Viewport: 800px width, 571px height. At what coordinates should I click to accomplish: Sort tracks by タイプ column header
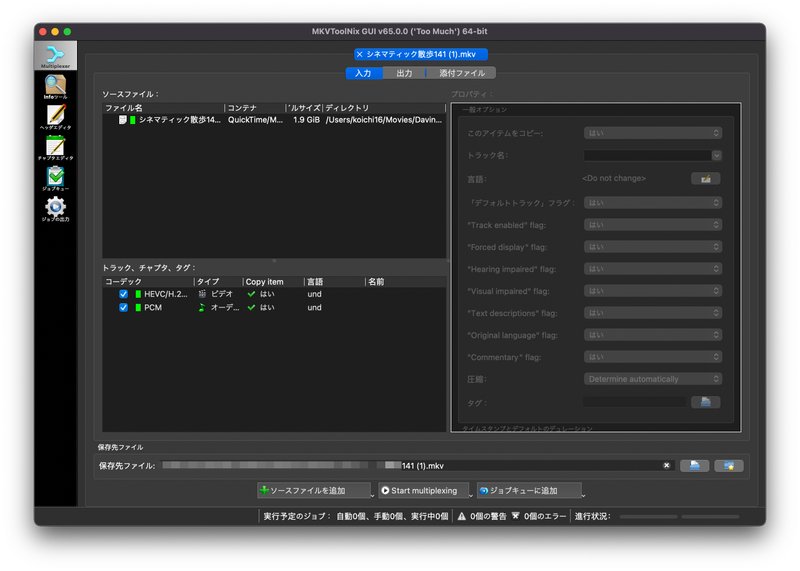pos(218,282)
